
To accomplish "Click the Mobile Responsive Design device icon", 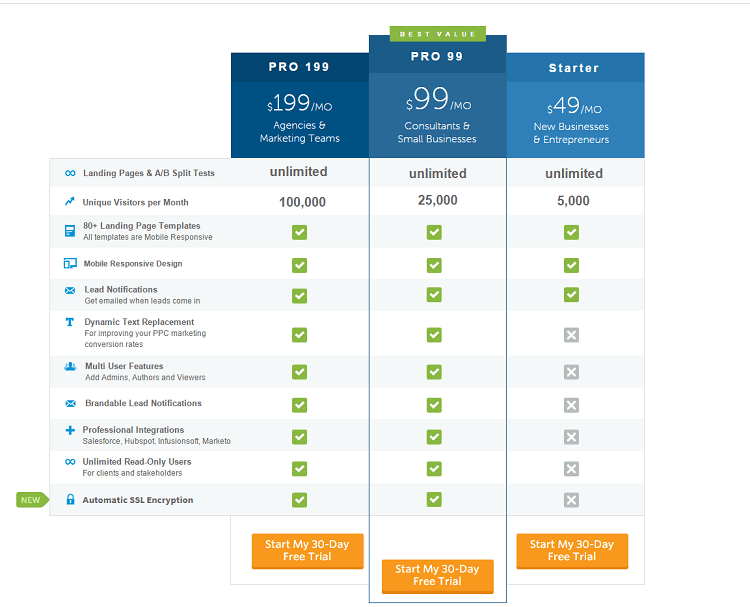I will point(70,264).
